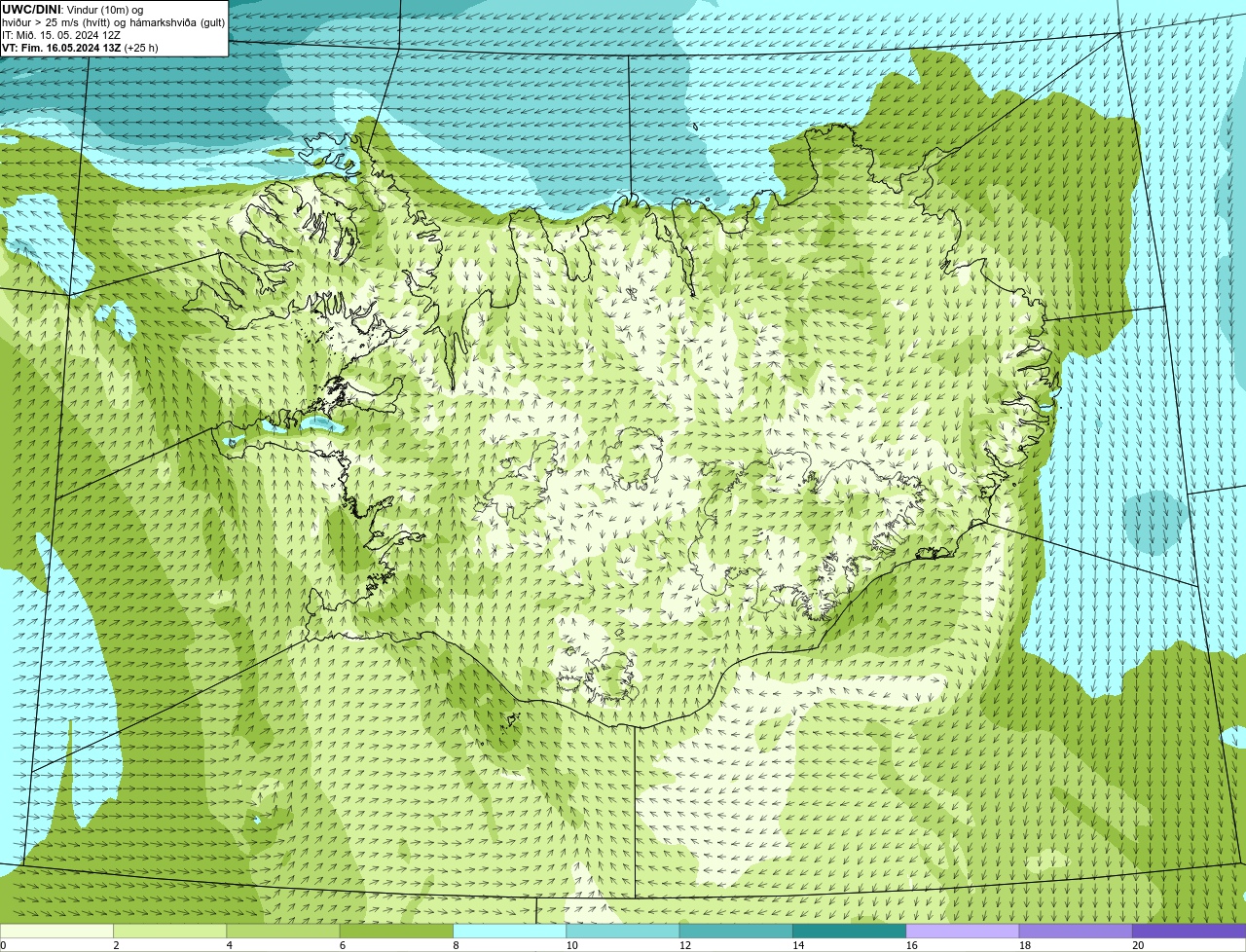The image size is (1246, 952).
Task: Click the scale label '10'
Action: point(571,945)
